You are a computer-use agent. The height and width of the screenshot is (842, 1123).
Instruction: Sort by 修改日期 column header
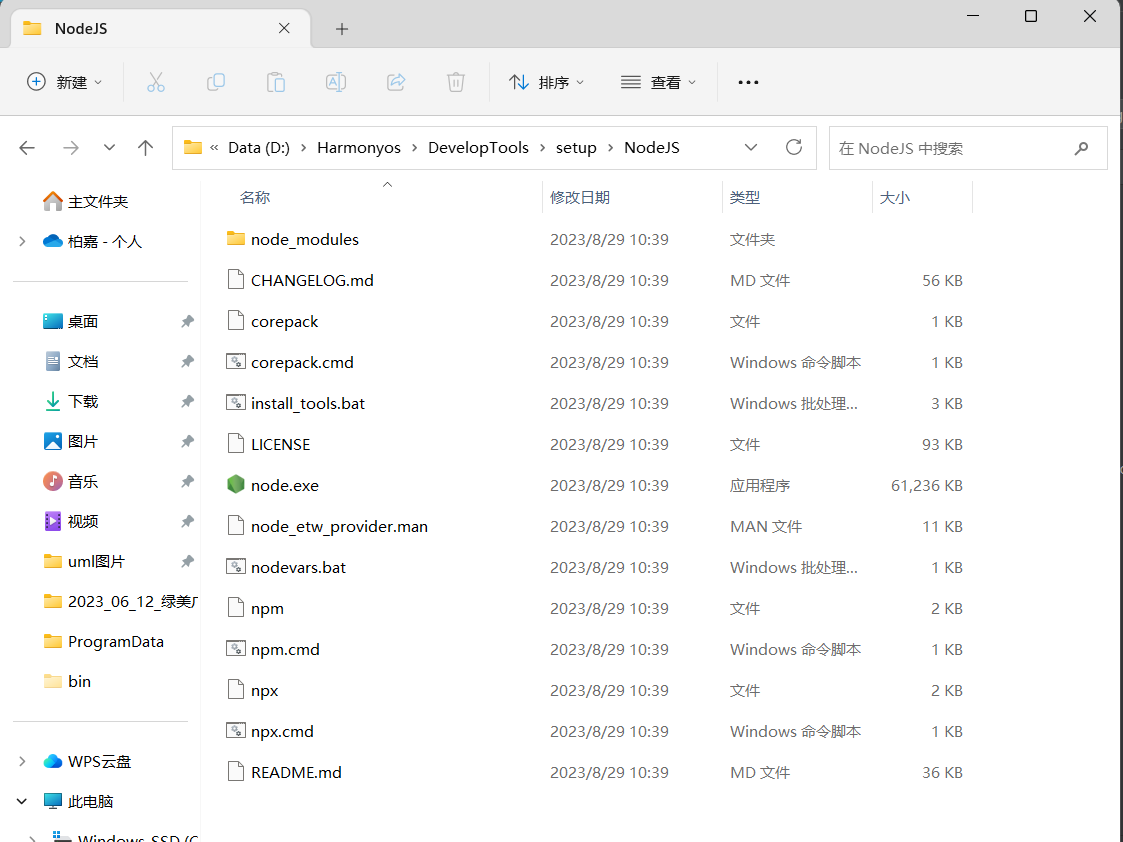(x=580, y=198)
